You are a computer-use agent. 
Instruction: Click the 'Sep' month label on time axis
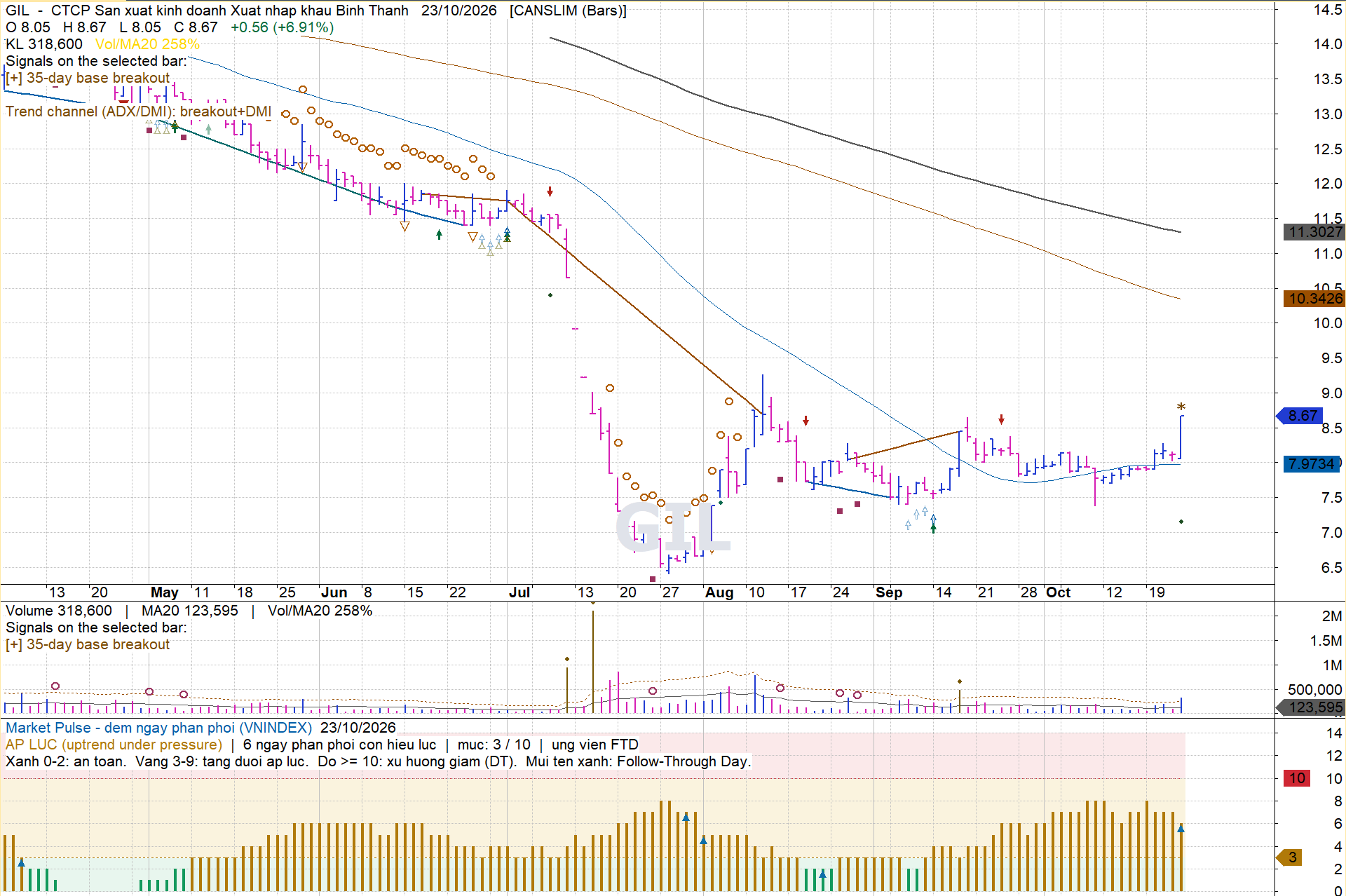coord(889,592)
